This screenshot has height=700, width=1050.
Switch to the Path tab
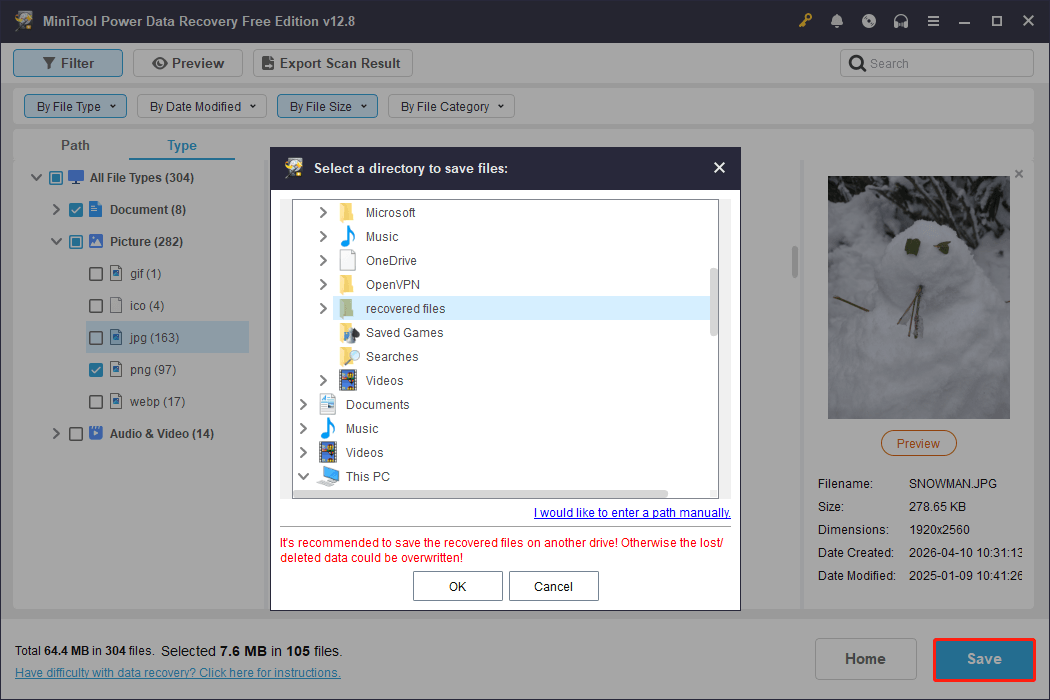point(75,145)
